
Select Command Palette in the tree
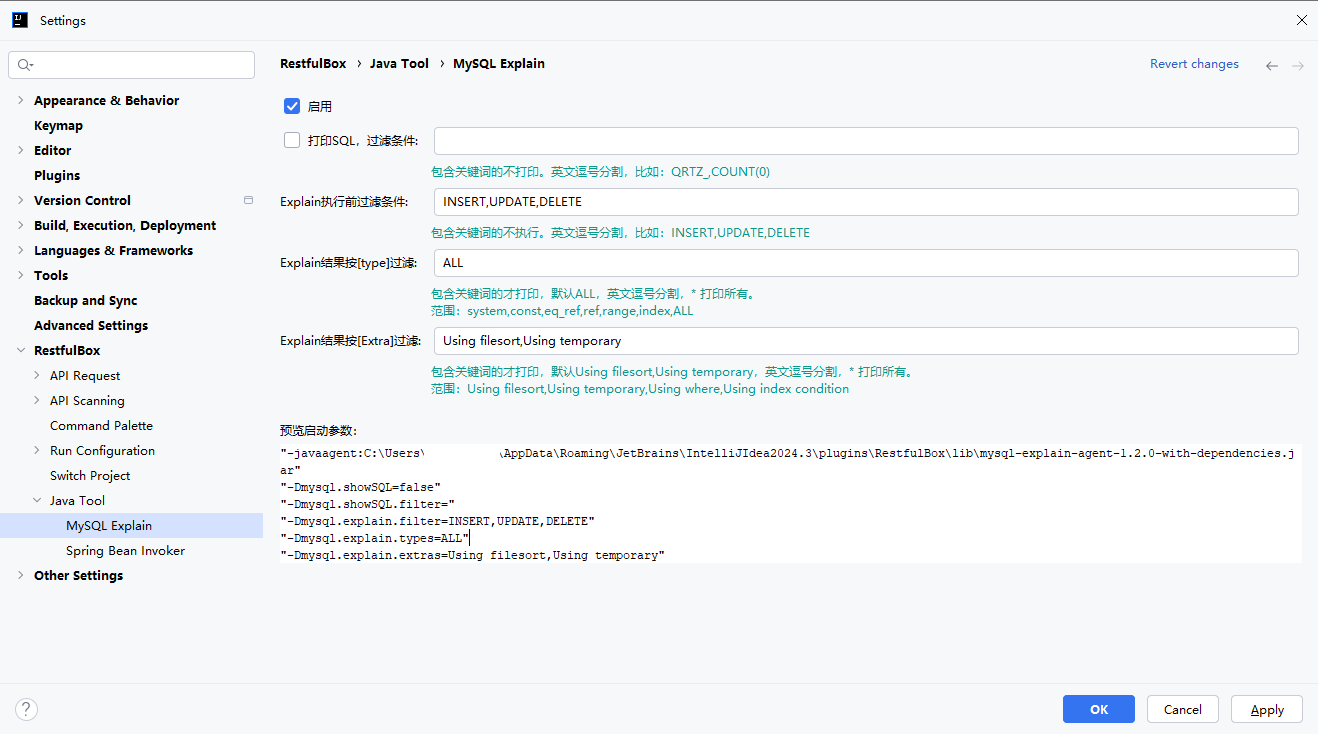[x=101, y=425]
